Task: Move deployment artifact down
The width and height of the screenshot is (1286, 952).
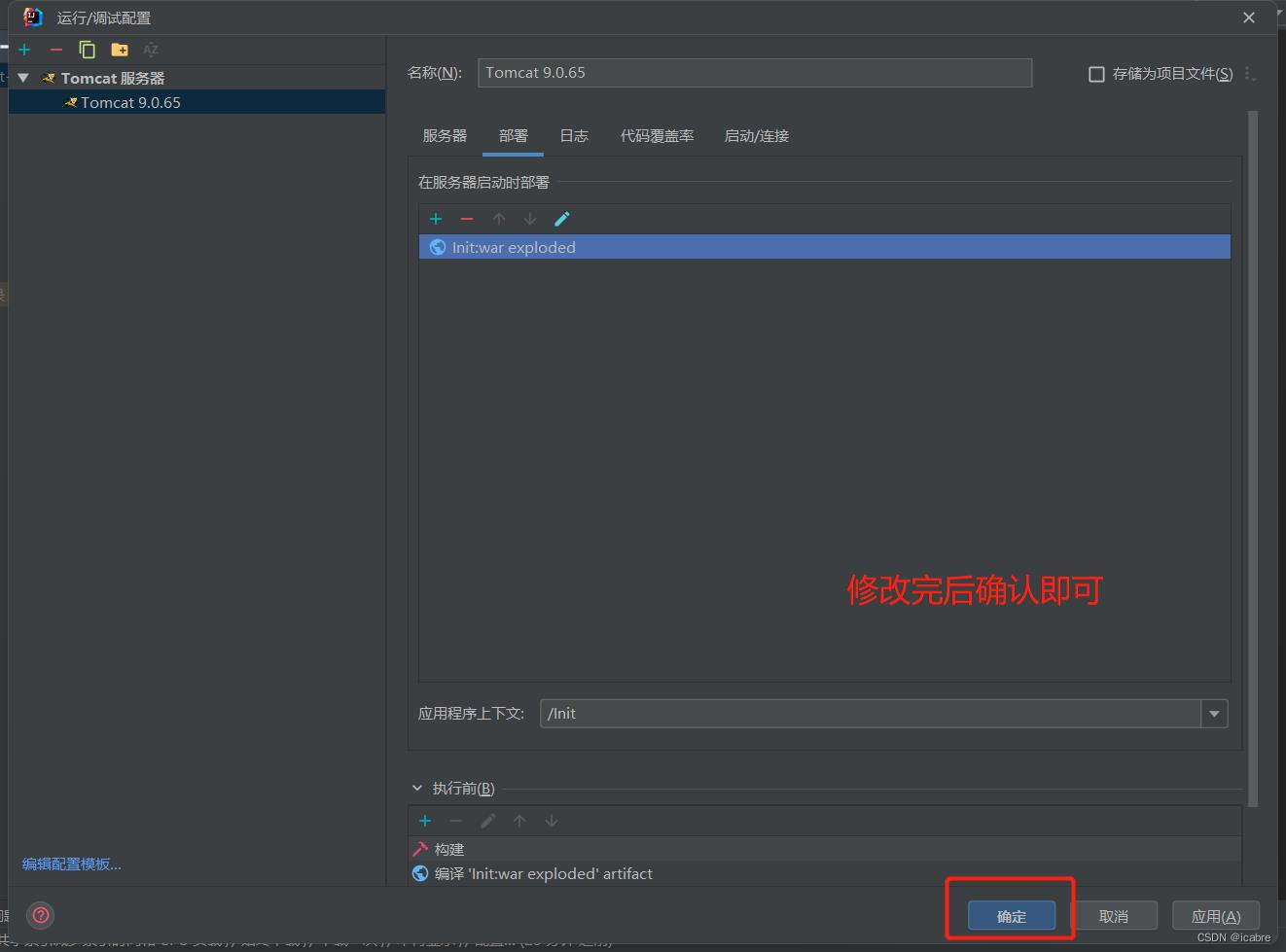Action: click(530, 219)
